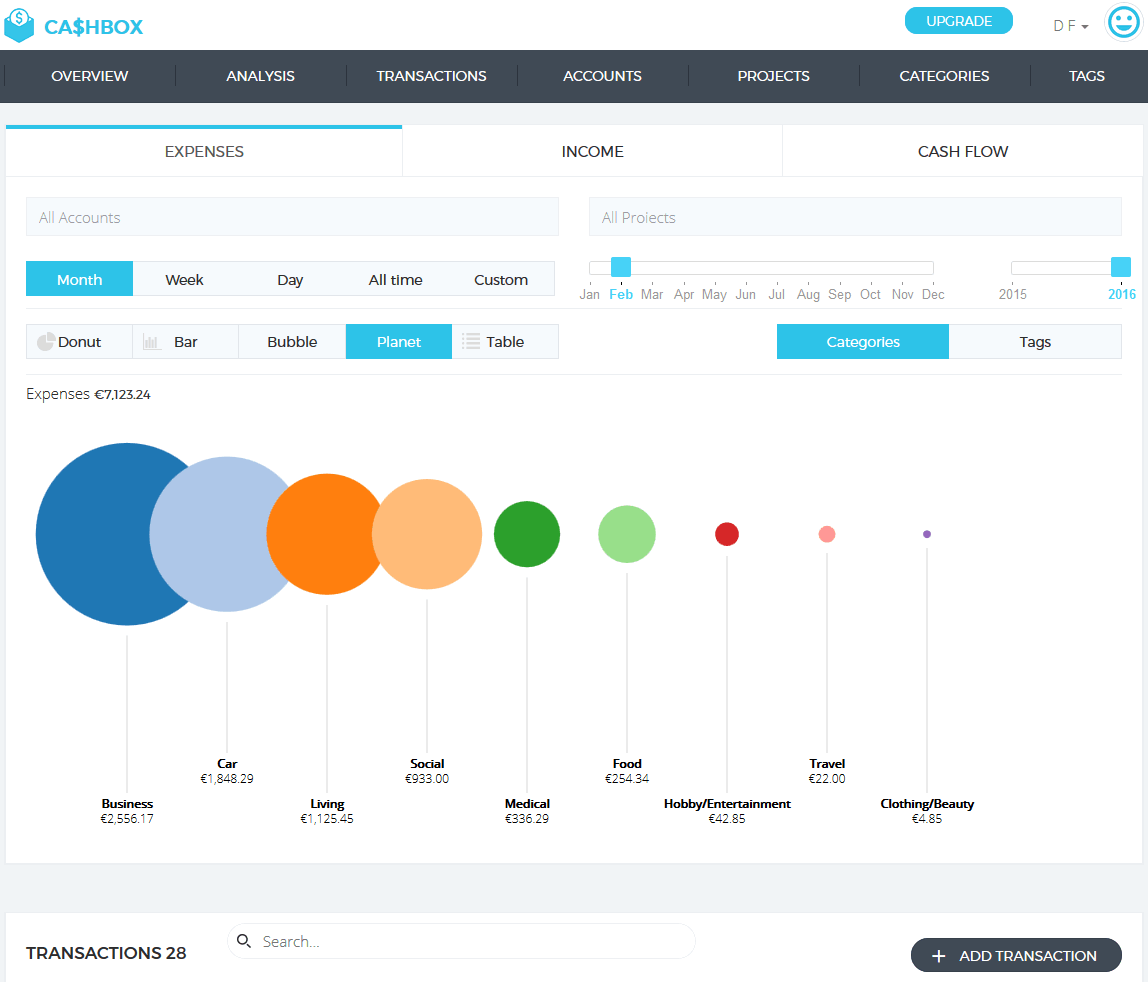Open the All Accounts dropdown
Image resolution: width=1148 pixels, height=982 pixels.
point(292,217)
